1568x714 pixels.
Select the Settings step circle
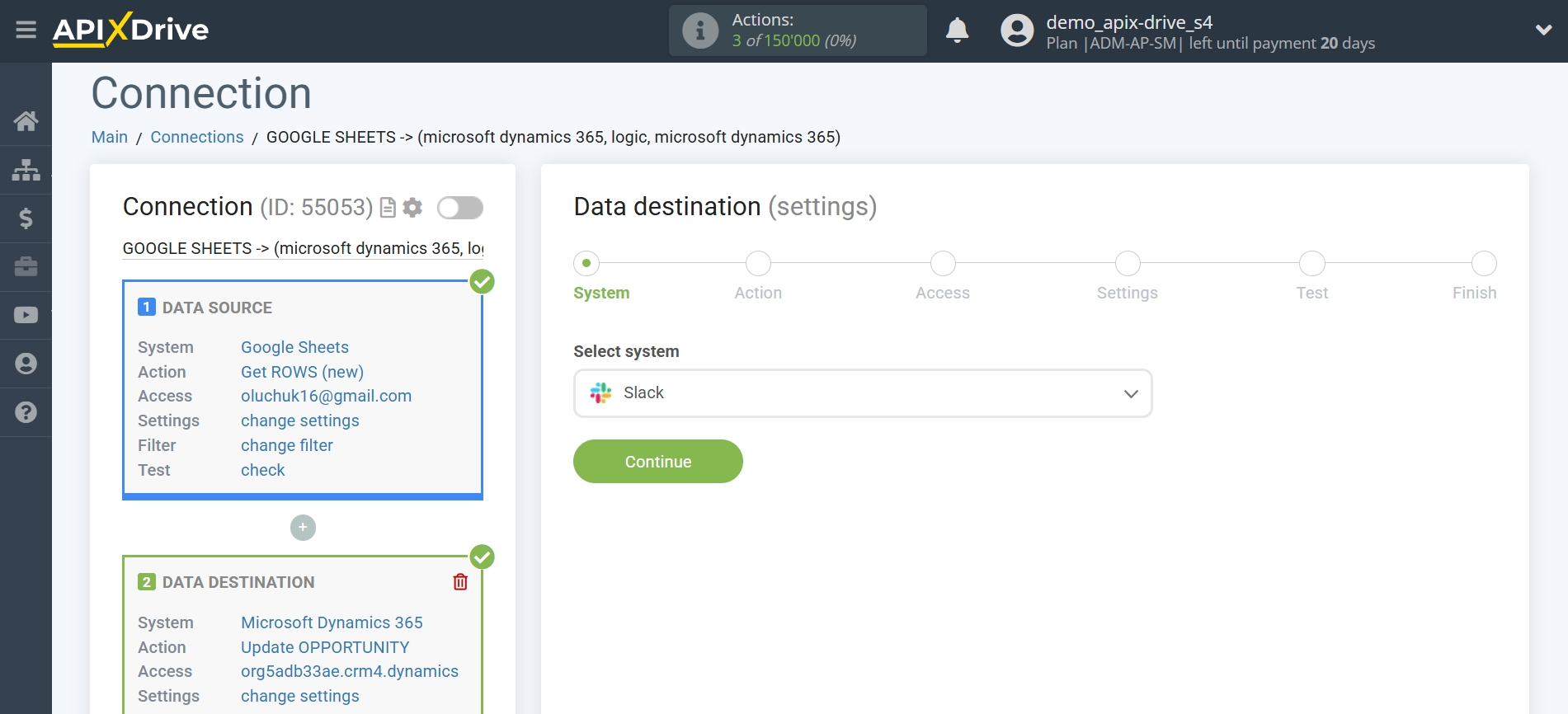[x=1128, y=263]
